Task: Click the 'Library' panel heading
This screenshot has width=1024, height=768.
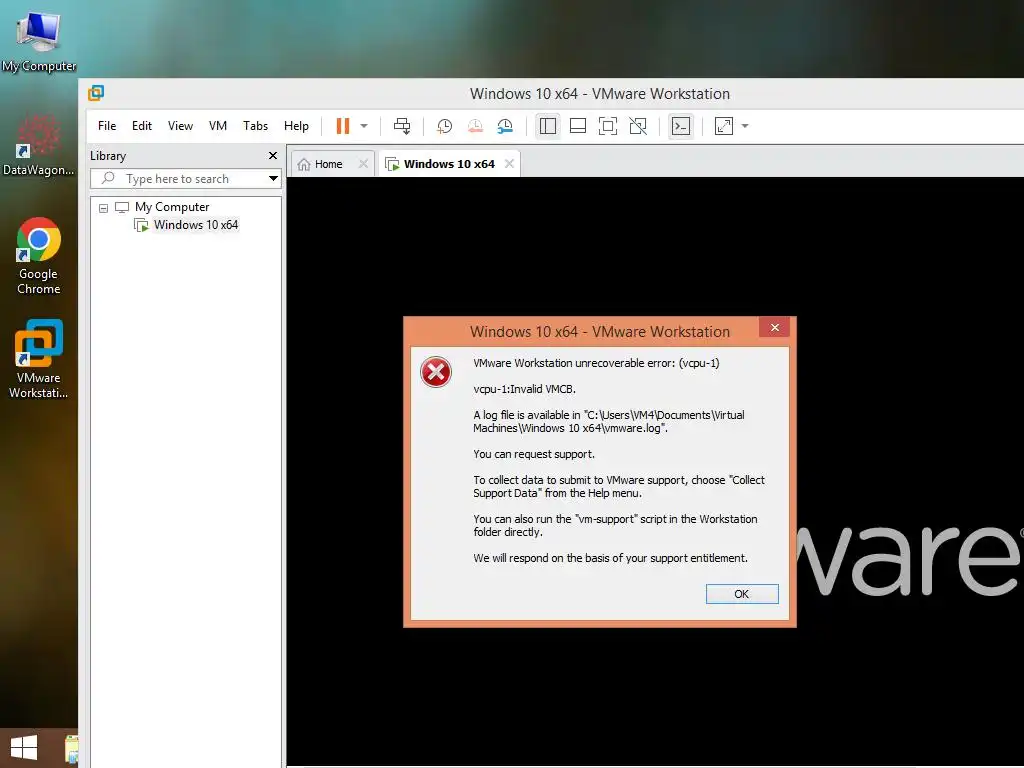Action: (108, 156)
